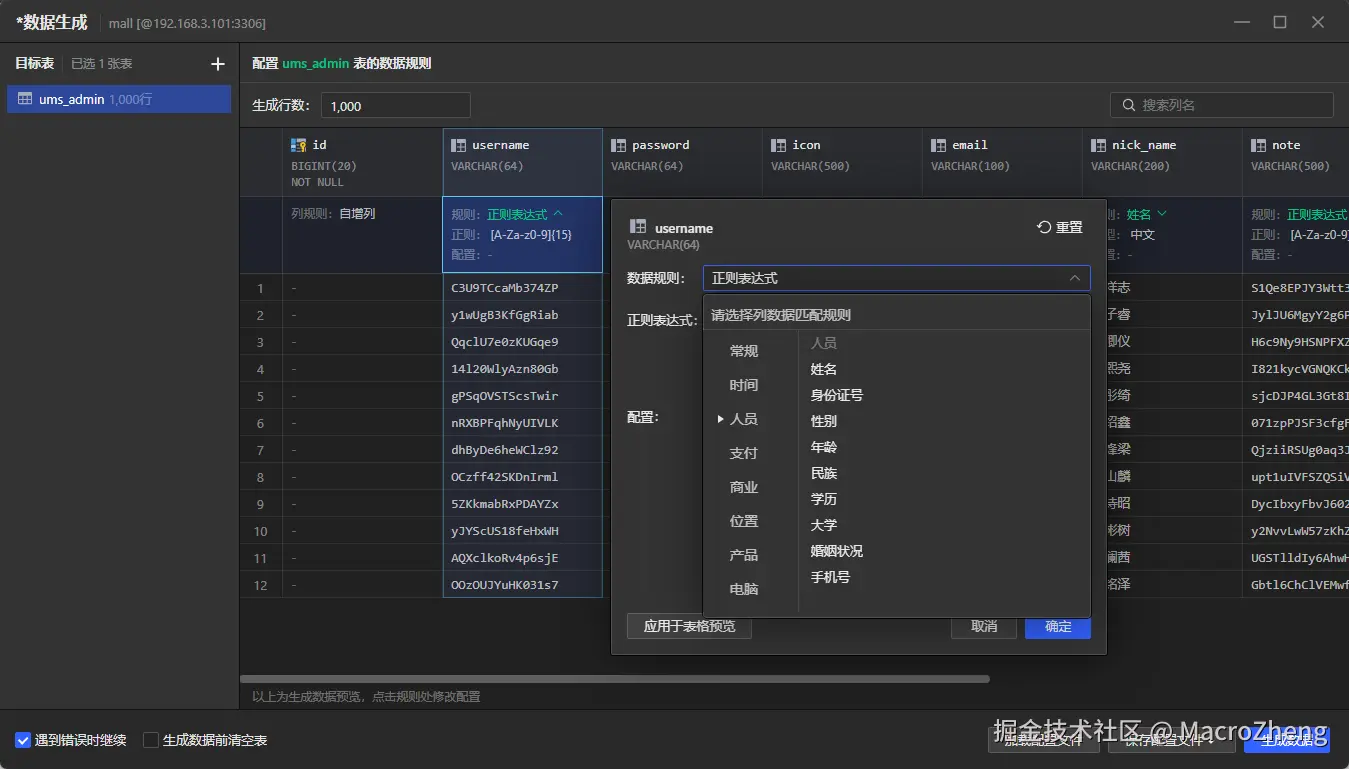The height and width of the screenshot is (769, 1349).
Task: Choose 民族 rule option
Action: 824,473
